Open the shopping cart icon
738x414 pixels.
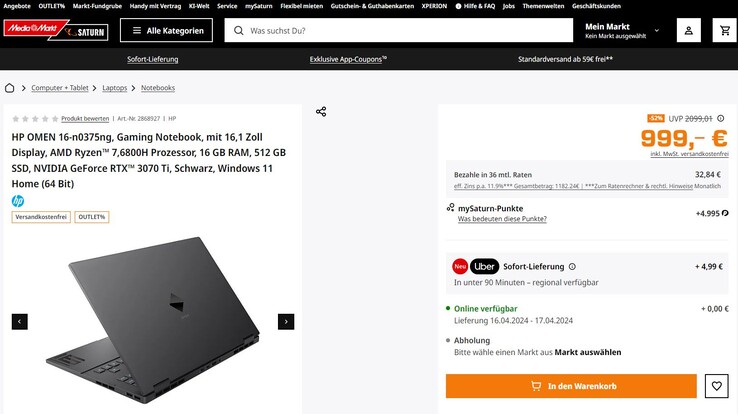click(724, 30)
